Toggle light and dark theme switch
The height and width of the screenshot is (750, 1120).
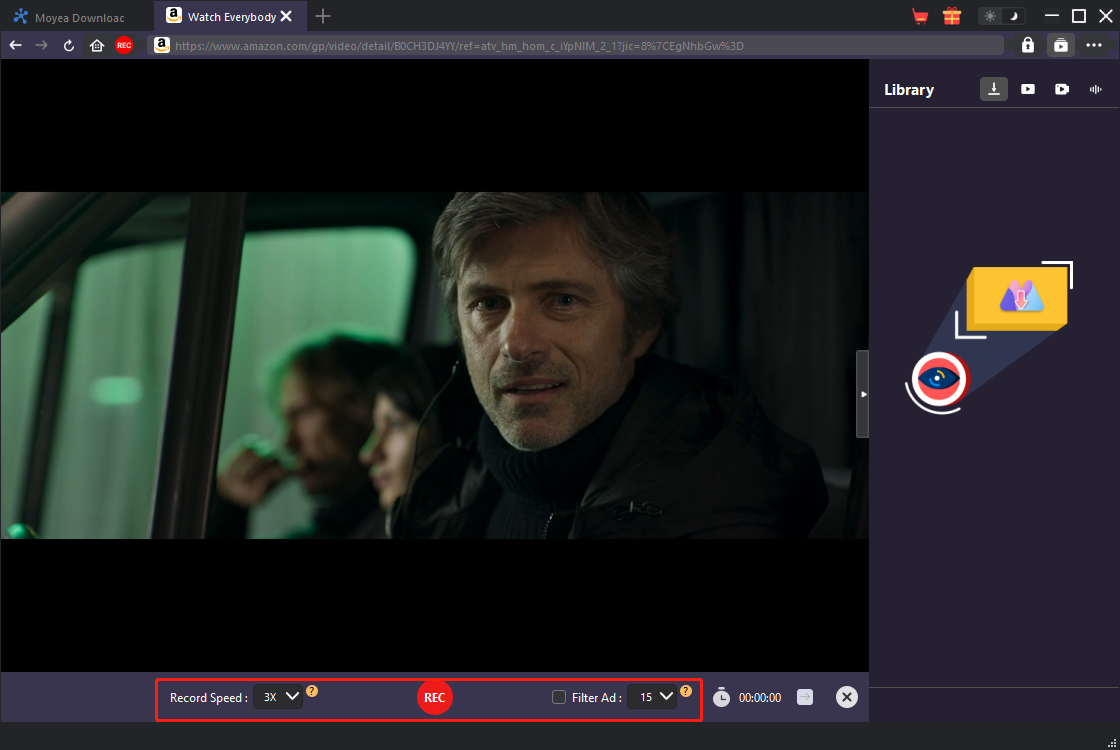pyautogui.click(x=1001, y=16)
